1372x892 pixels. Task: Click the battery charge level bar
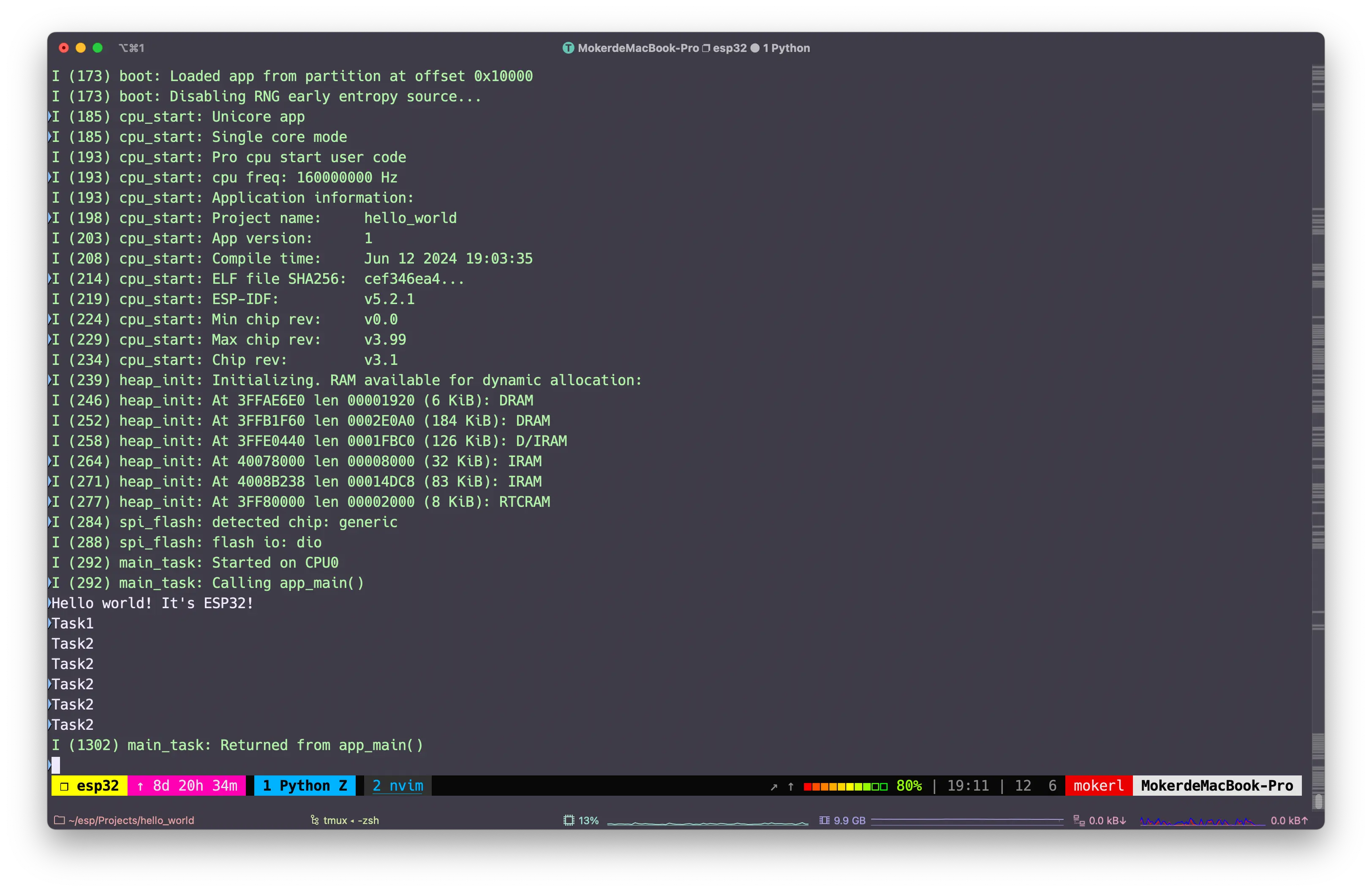pyautogui.click(x=845, y=786)
